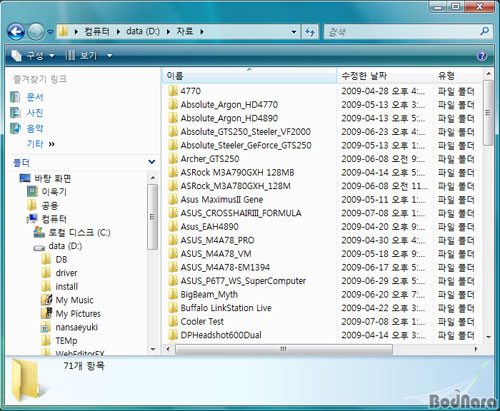
Task: Click file list horizontal scrollbar right arrow
Action: tap(476, 349)
